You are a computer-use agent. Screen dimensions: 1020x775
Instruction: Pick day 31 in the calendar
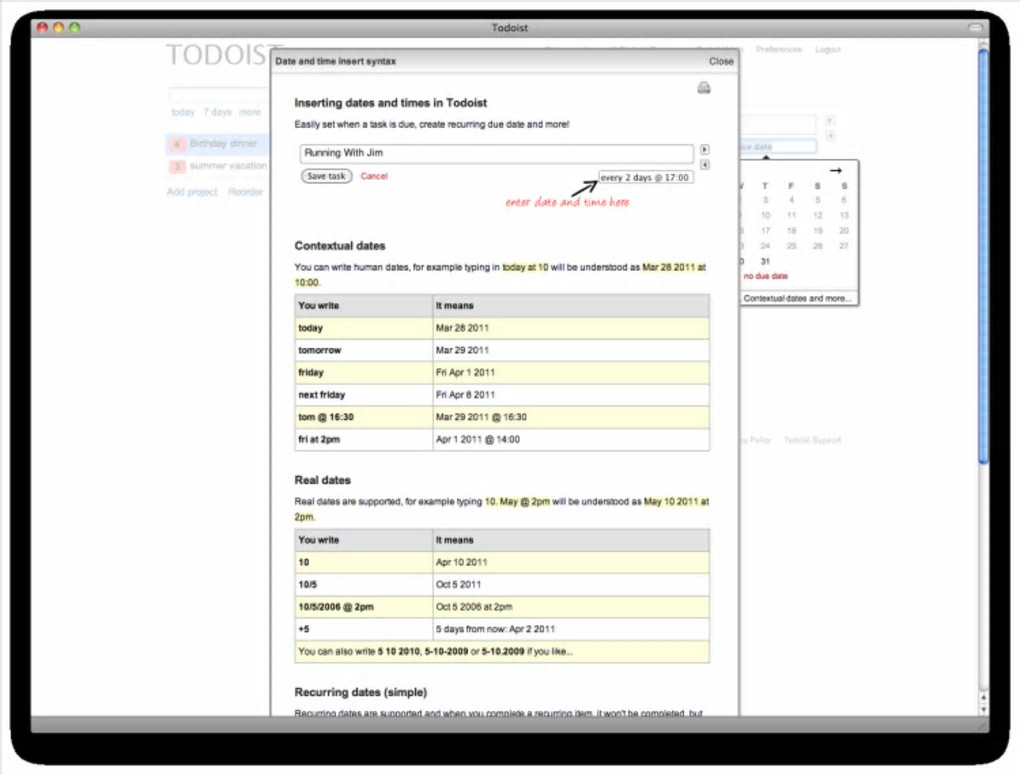[x=766, y=262]
